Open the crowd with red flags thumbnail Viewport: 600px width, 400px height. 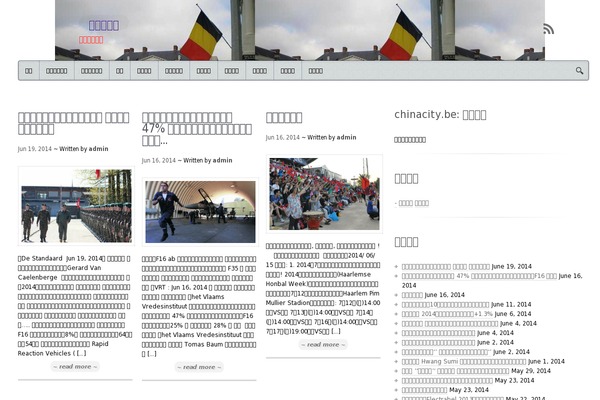(x=324, y=194)
